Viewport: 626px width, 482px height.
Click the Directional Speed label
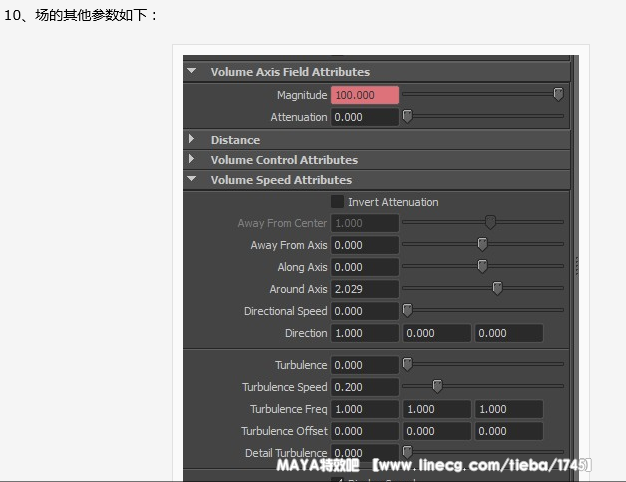[285, 311]
